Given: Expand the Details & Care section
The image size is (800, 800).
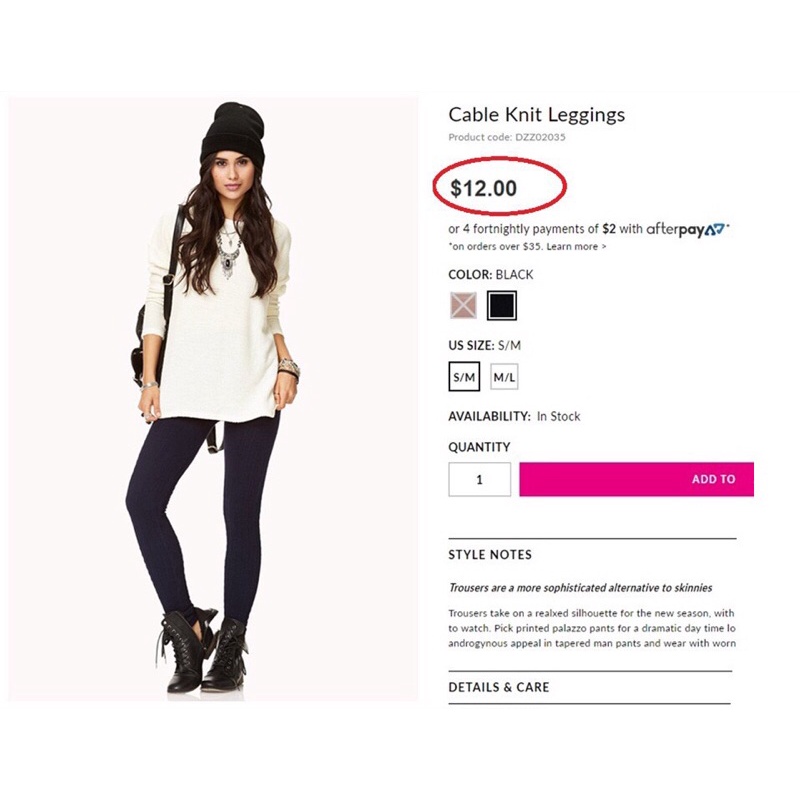Looking at the screenshot, I should pos(498,687).
